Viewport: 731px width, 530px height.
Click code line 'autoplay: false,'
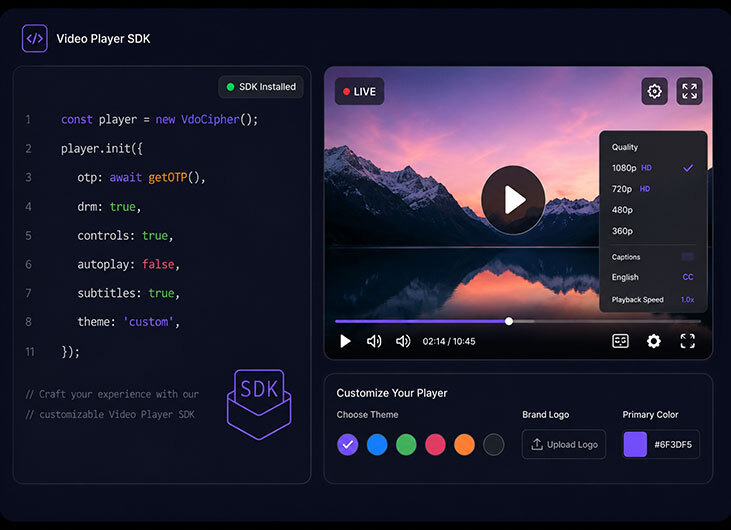(x=129, y=264)
